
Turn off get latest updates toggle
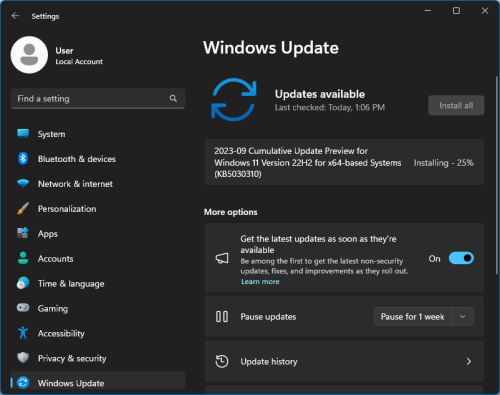[x=461, y=258]
